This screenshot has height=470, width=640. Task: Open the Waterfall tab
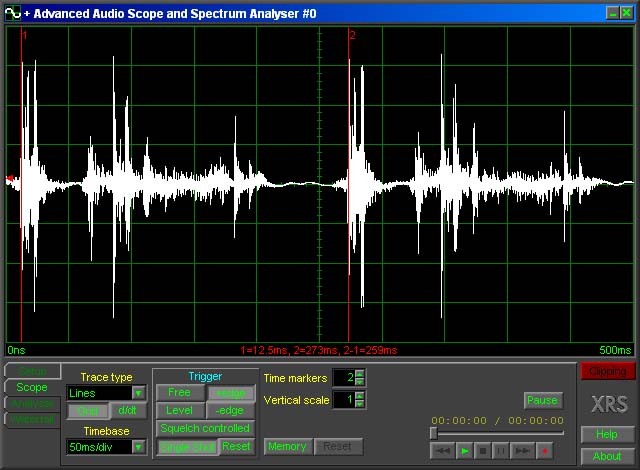point(32,420)
